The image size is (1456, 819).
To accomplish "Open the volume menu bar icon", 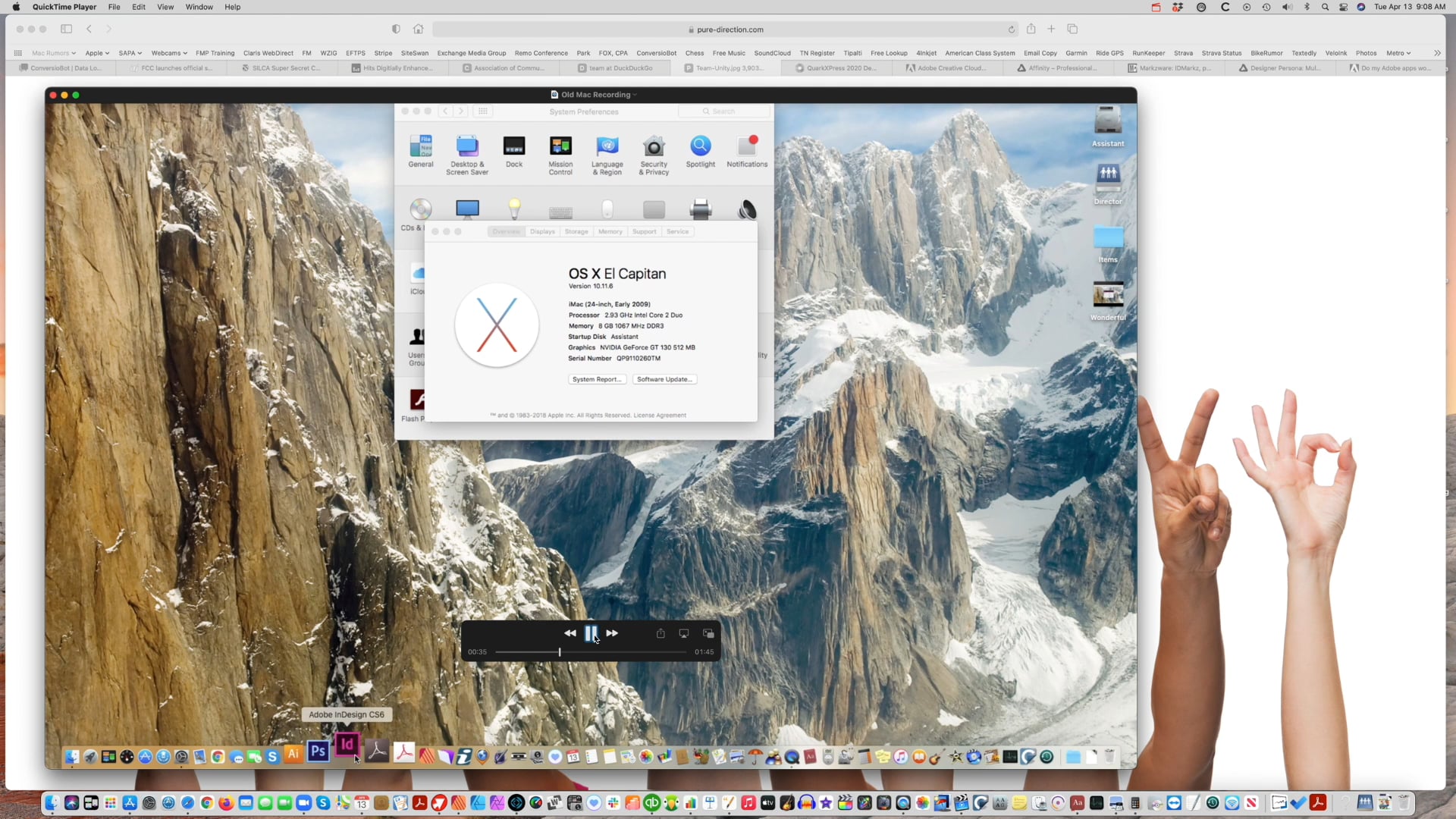I will [x=1286, y=7].
